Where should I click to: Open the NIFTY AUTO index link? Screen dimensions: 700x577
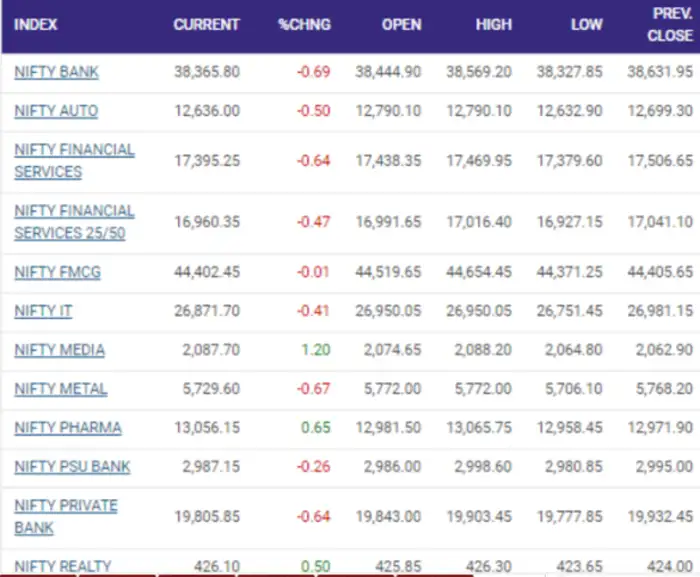pyautogui.click(x=56, y=111)
